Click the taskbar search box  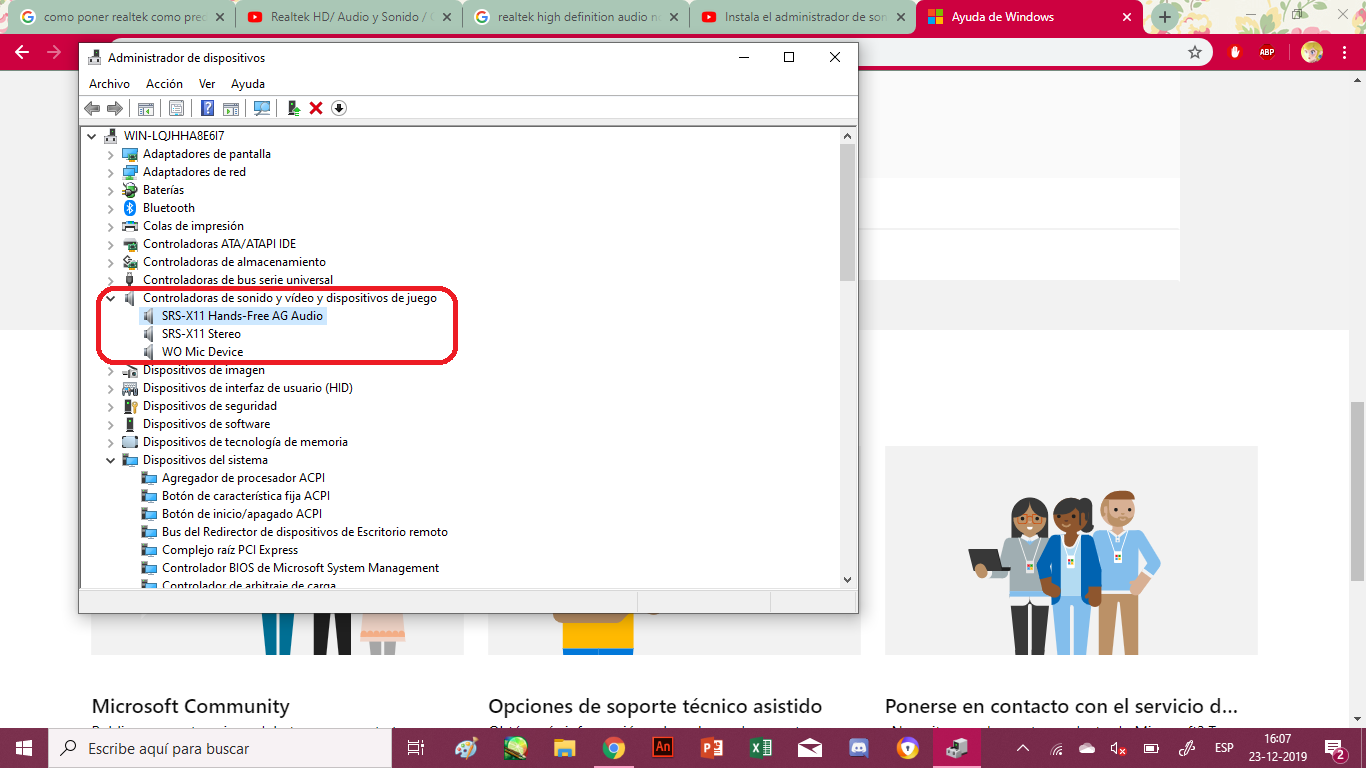click(x=218, y=748)
